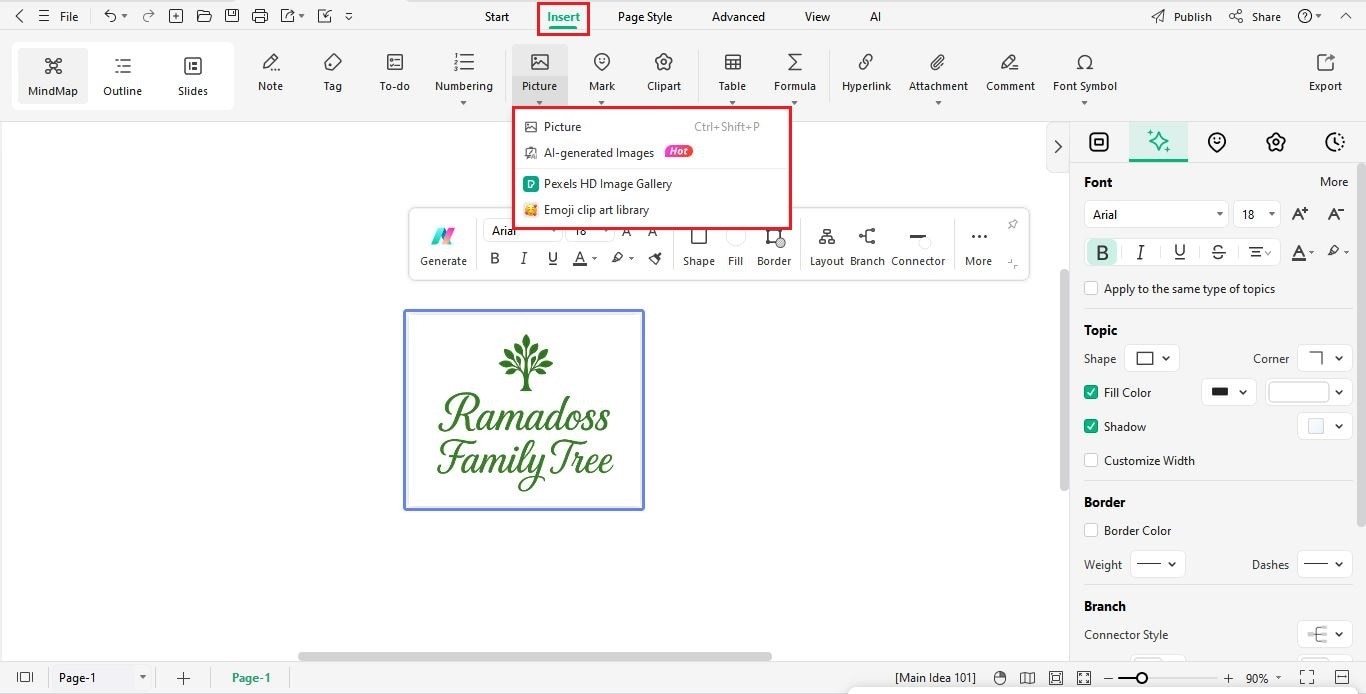1366x694 pixels.
Task: Click the Share button
Action: tap(1255, 17)
